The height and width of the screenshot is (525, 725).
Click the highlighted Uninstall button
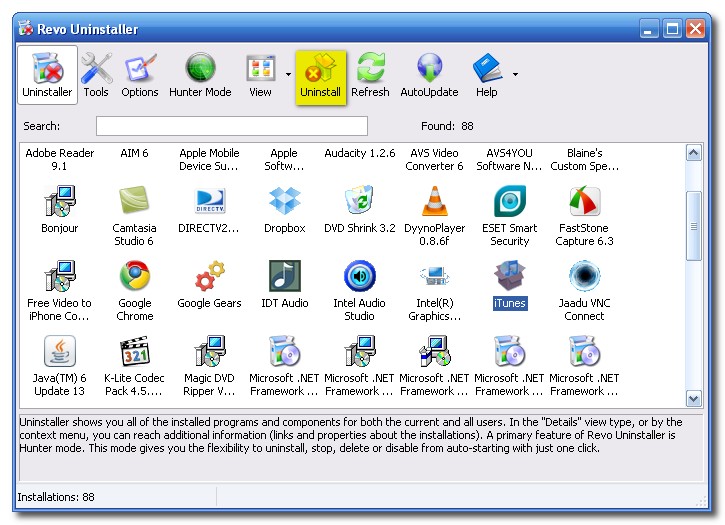coord(320,77)
